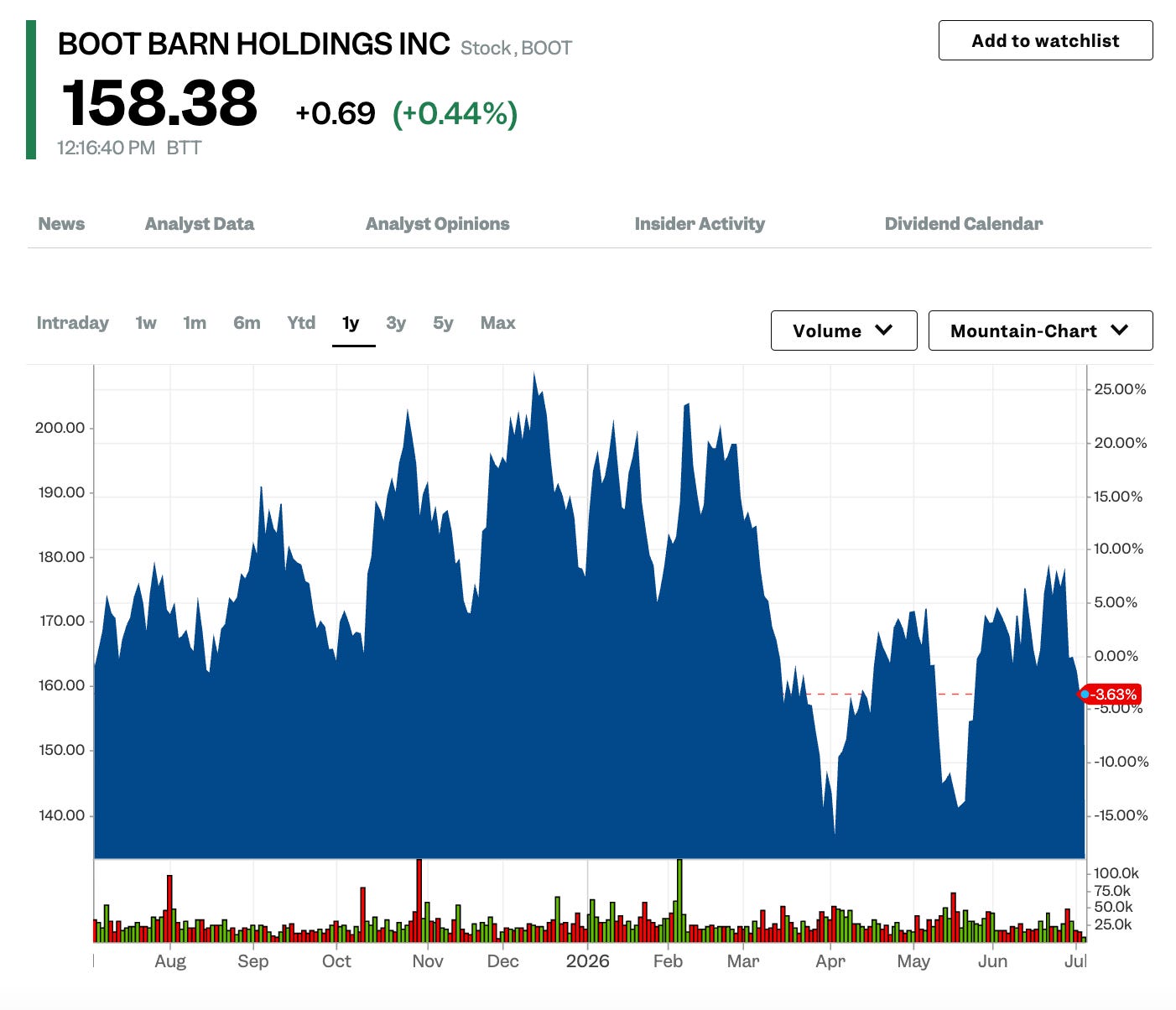Click the Feb label on the time axis
This screenshot has width=1176, height=1010.
click(669, 961)
